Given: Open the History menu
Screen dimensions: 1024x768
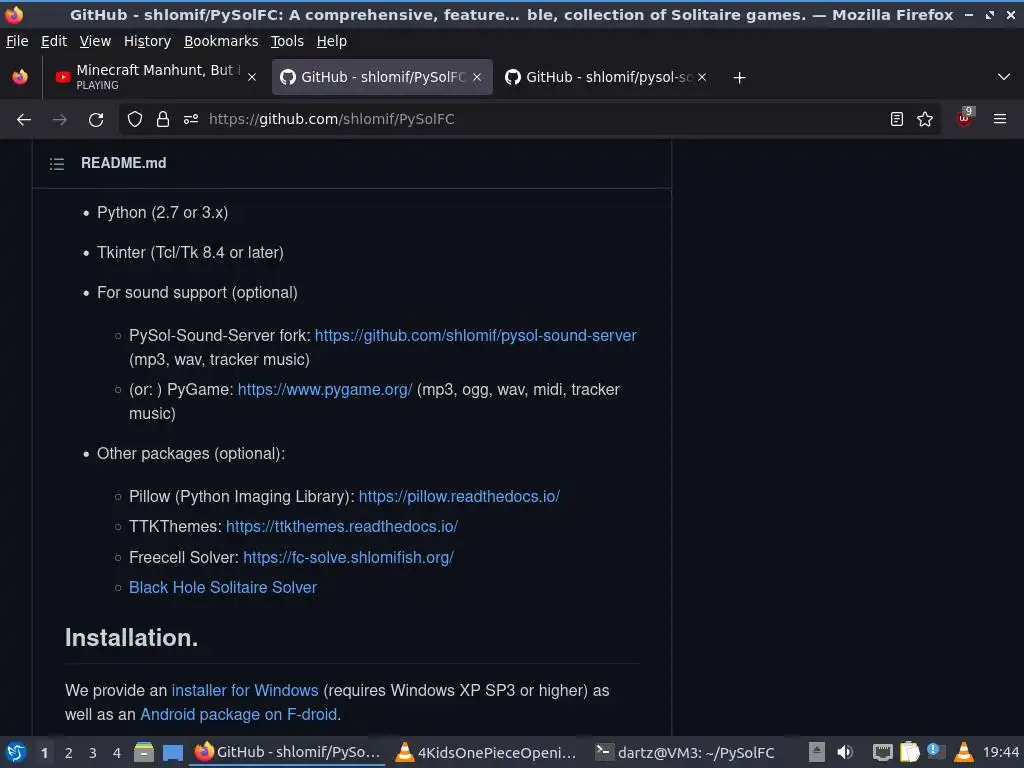Looking at the screenshot, I should tap(148, 41).
